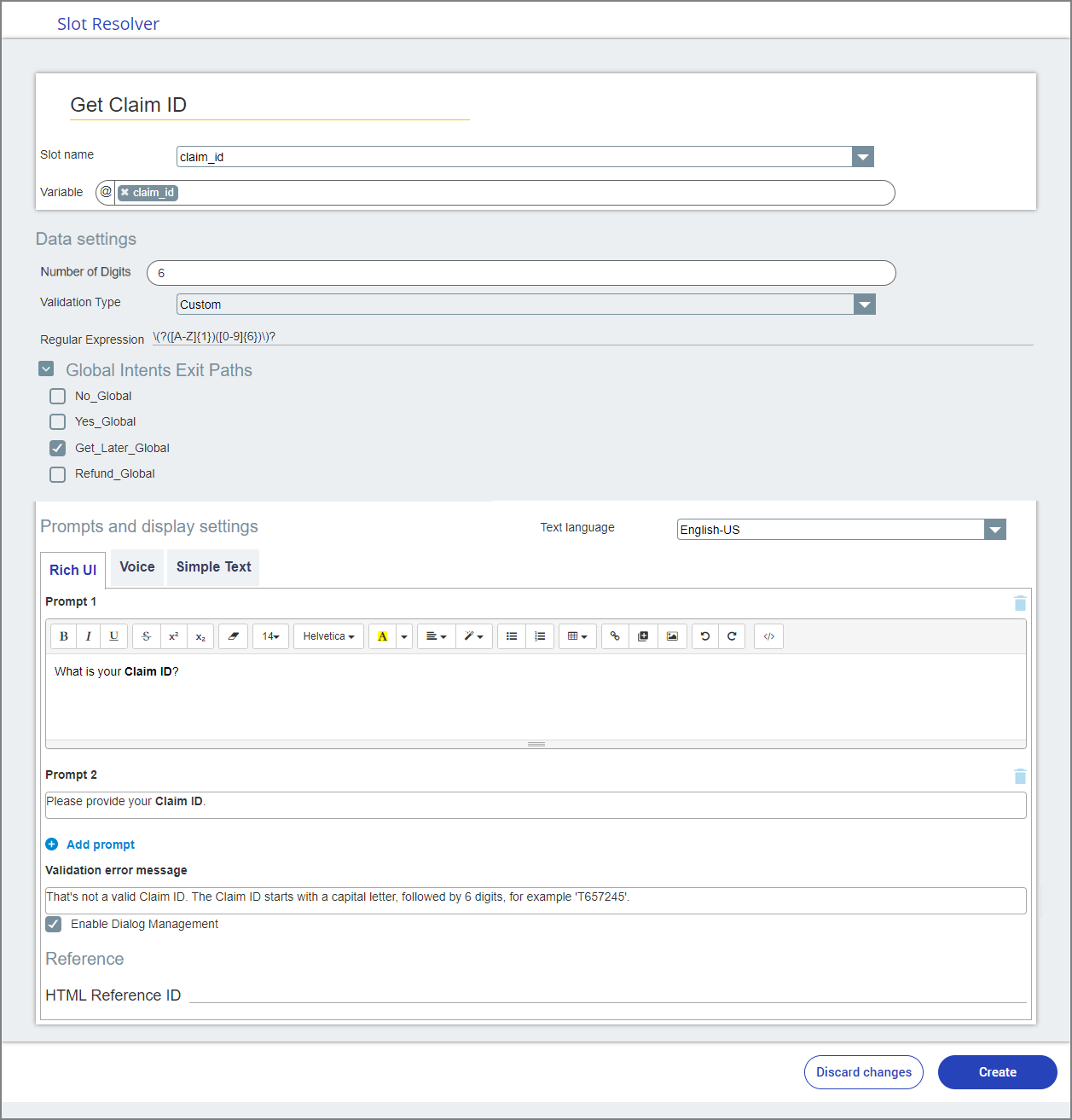
Task: Click the eraser remove-formatting icon
Action: 234,636
